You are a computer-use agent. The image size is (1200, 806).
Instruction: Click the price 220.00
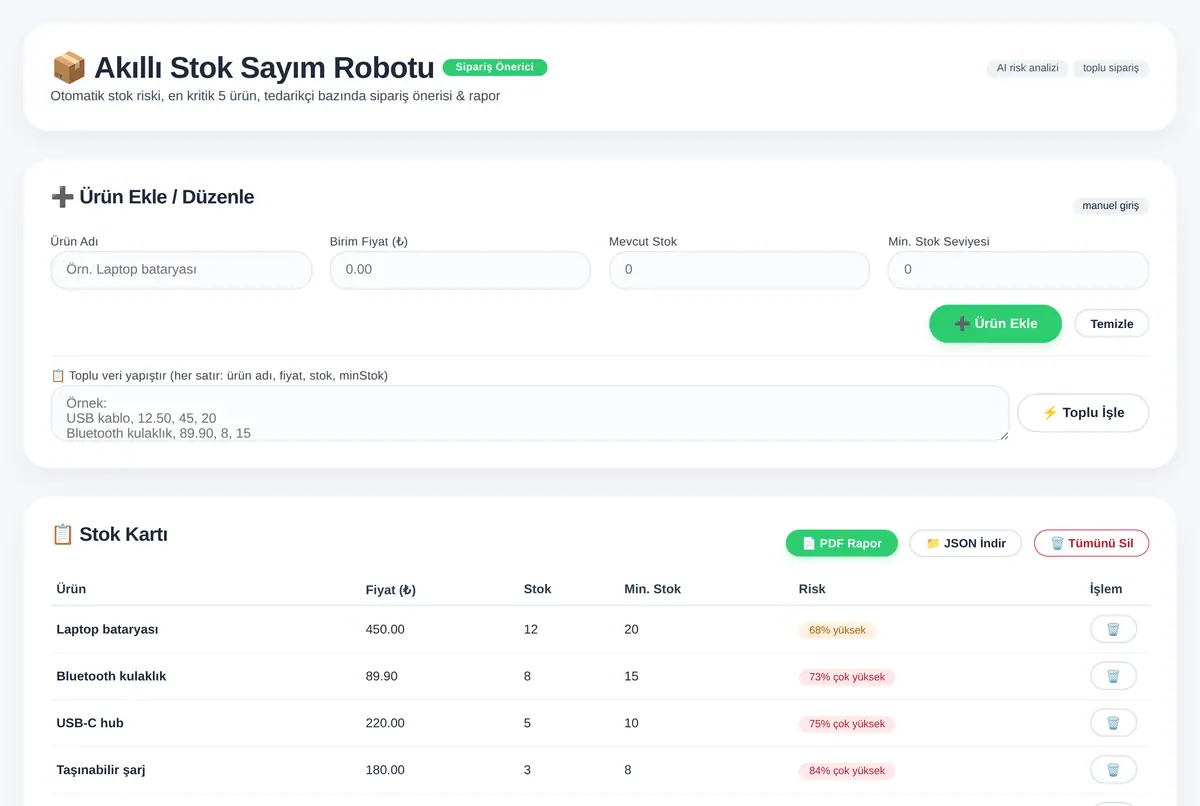click(385, 723)
